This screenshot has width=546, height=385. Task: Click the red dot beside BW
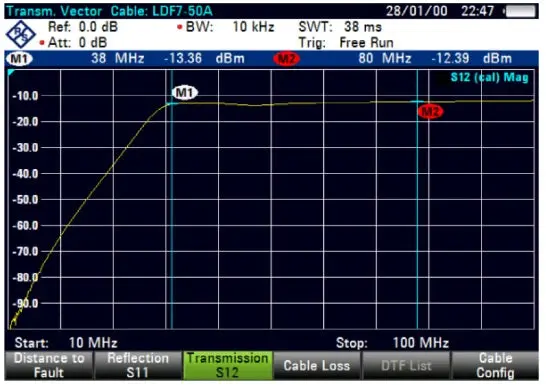coord(180,27)
